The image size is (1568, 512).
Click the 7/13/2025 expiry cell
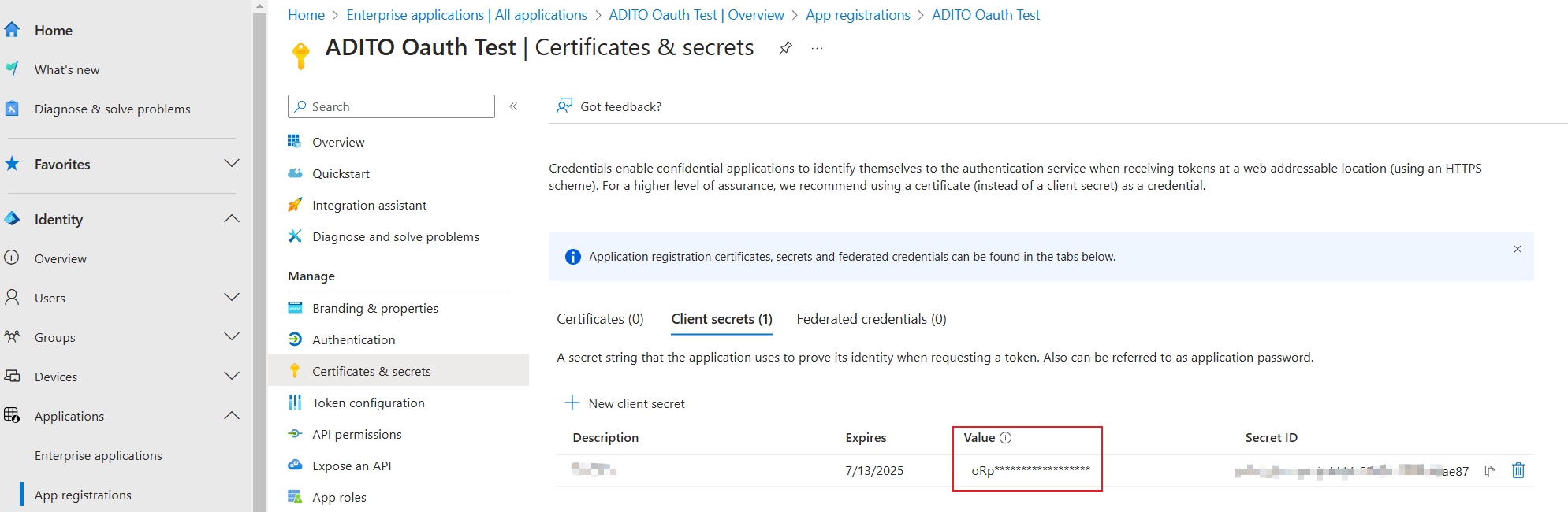pyautogui.click(x=874, y=471)
